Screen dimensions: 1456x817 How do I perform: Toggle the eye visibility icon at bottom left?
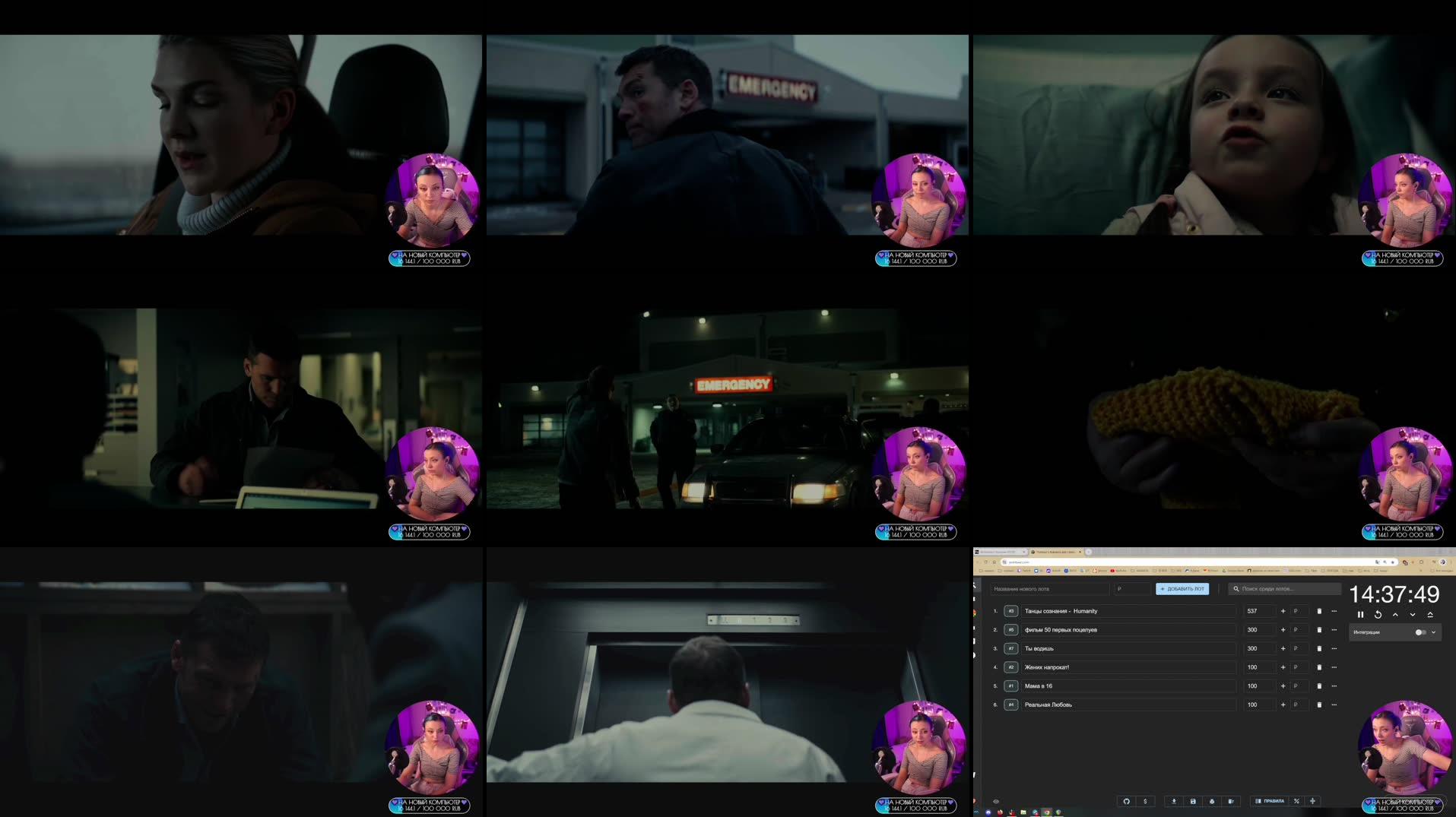(x=996, y=801)
